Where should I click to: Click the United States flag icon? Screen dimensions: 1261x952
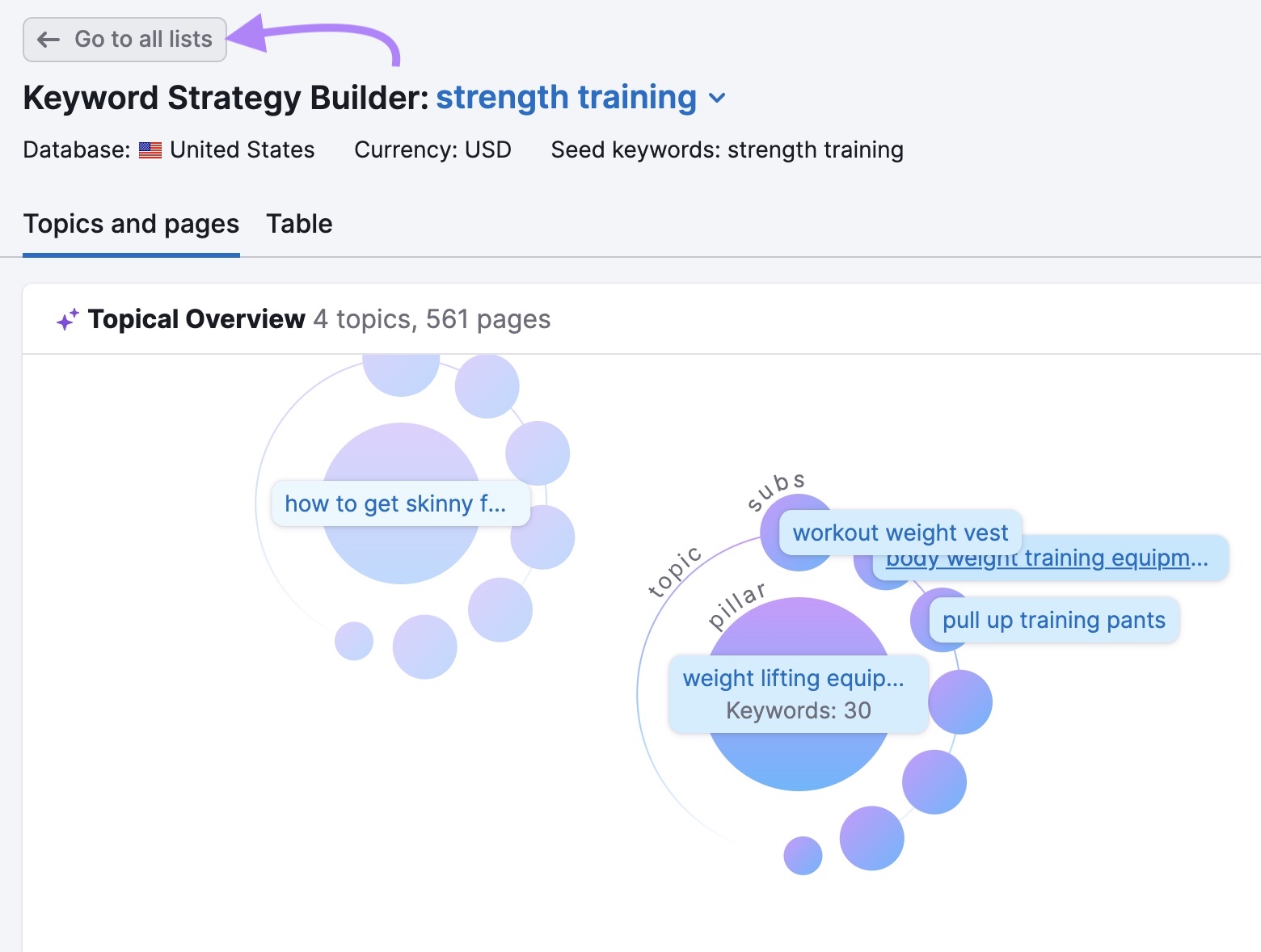150,150
